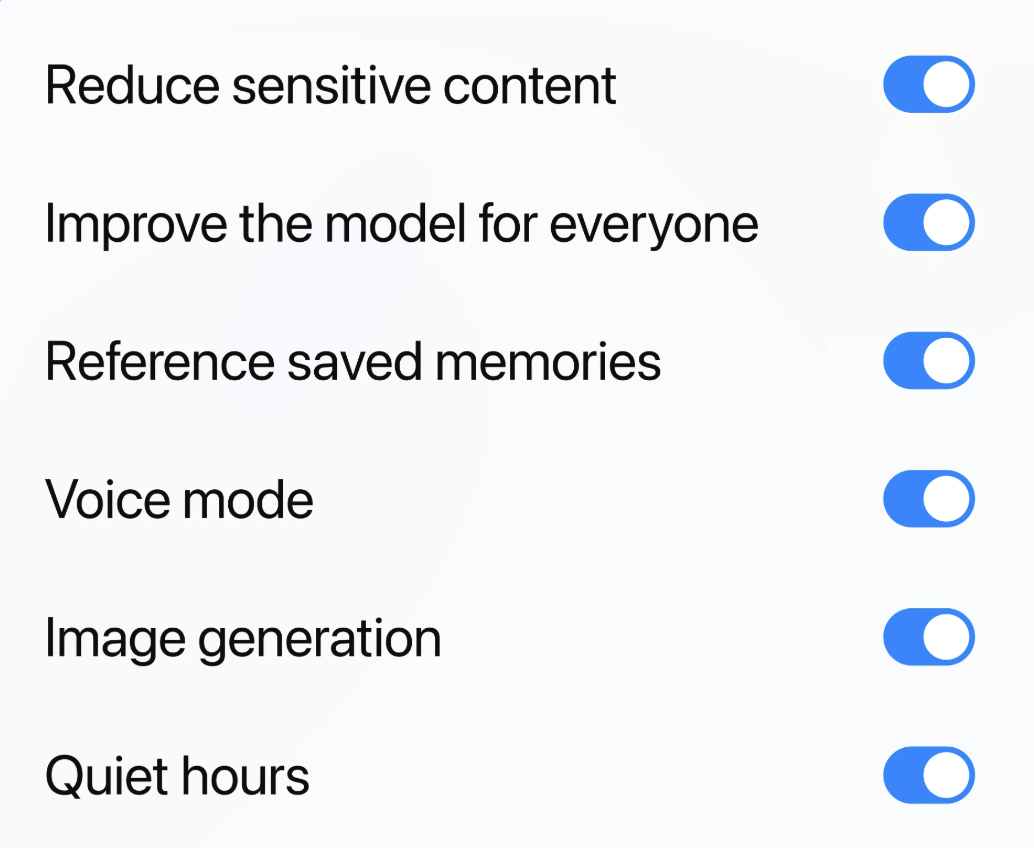The image size is (1034, 848).
Task: Click knob of Improve the model switch
Action: [947, 223]
